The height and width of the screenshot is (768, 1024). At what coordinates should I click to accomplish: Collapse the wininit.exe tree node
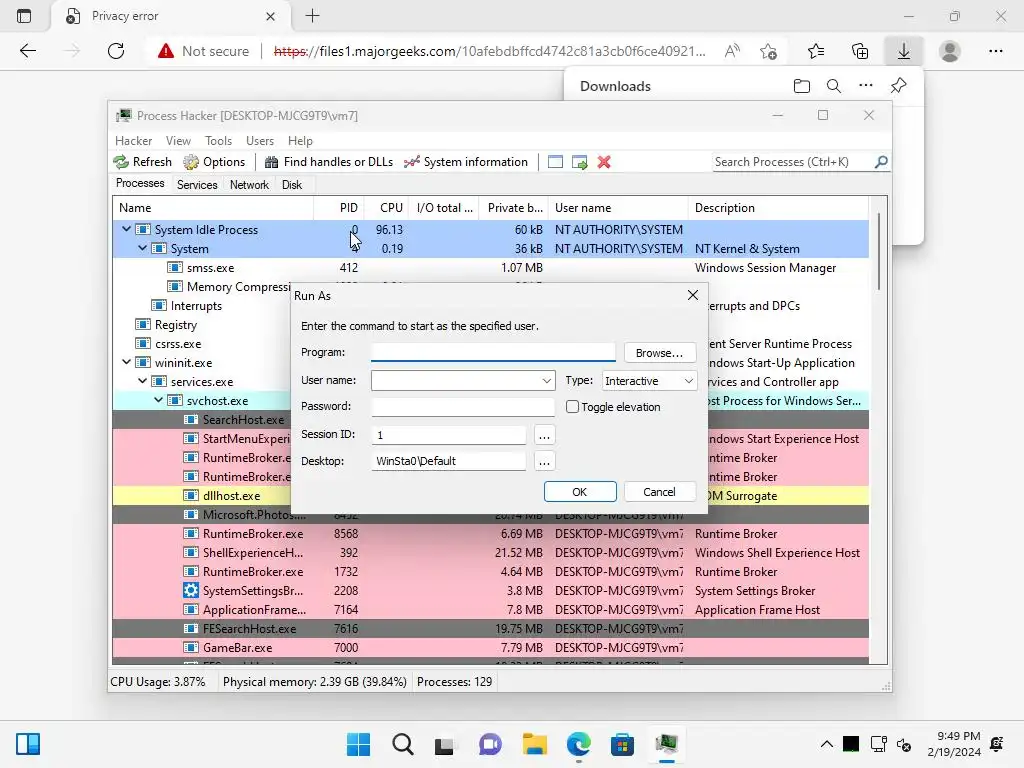click(126, 362)
